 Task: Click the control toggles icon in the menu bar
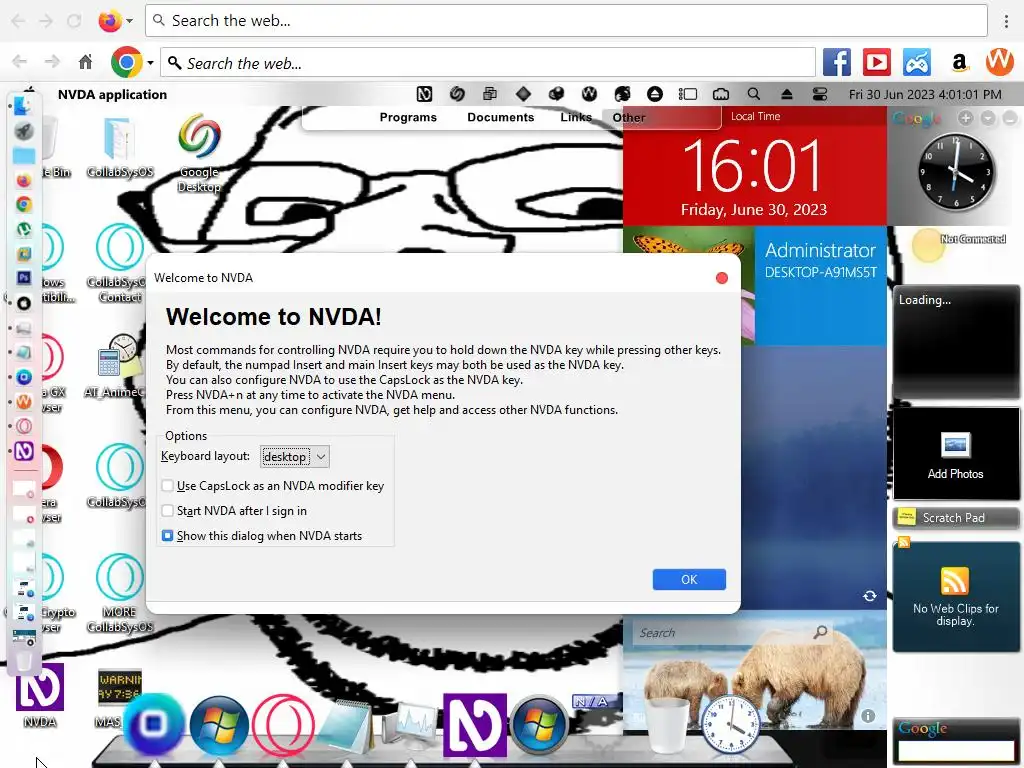(x=820, y=94)
